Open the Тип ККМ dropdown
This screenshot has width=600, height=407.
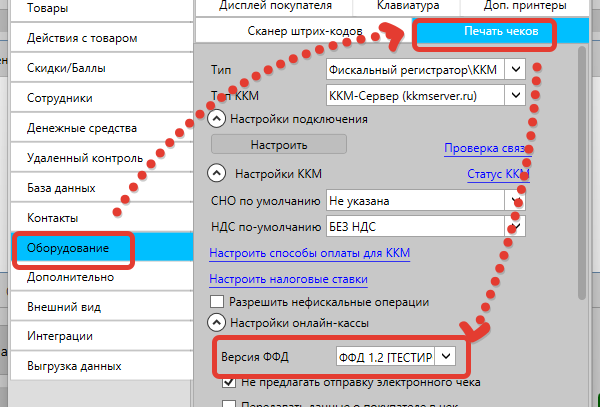pyautogui.click(x=515, y=95)
